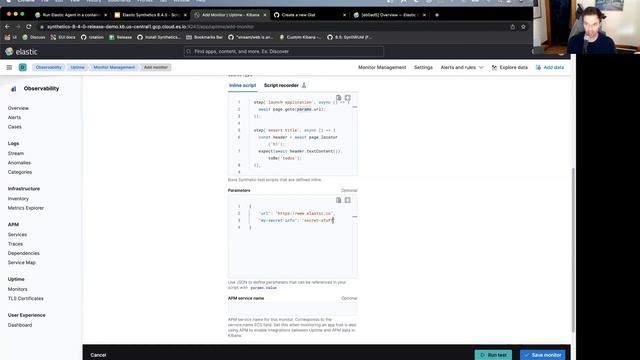Click the Script recorder beaker icon
Viewport: 640px width, 360px height.
[304, 85]
